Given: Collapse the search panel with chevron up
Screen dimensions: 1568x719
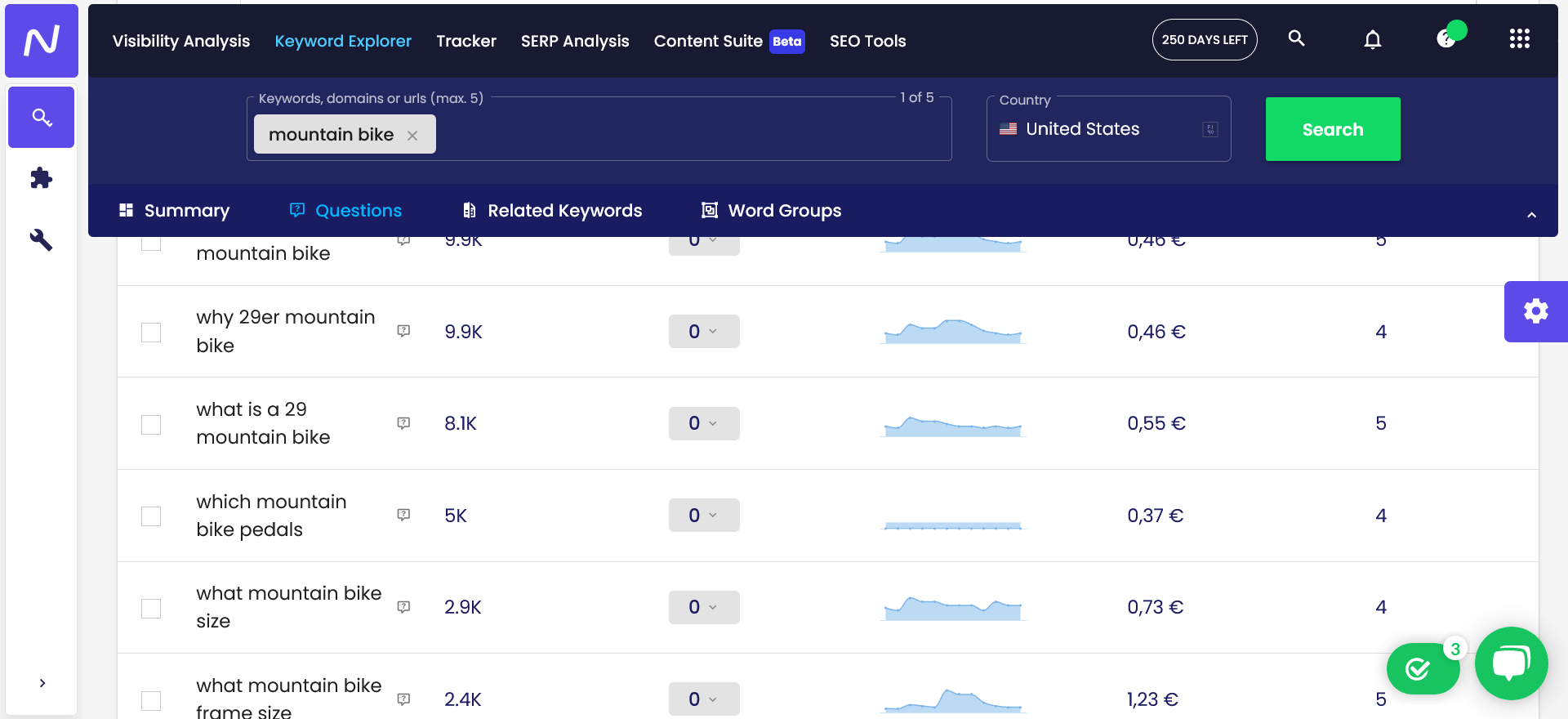Looking at the screenshot, I should 1531,215.
